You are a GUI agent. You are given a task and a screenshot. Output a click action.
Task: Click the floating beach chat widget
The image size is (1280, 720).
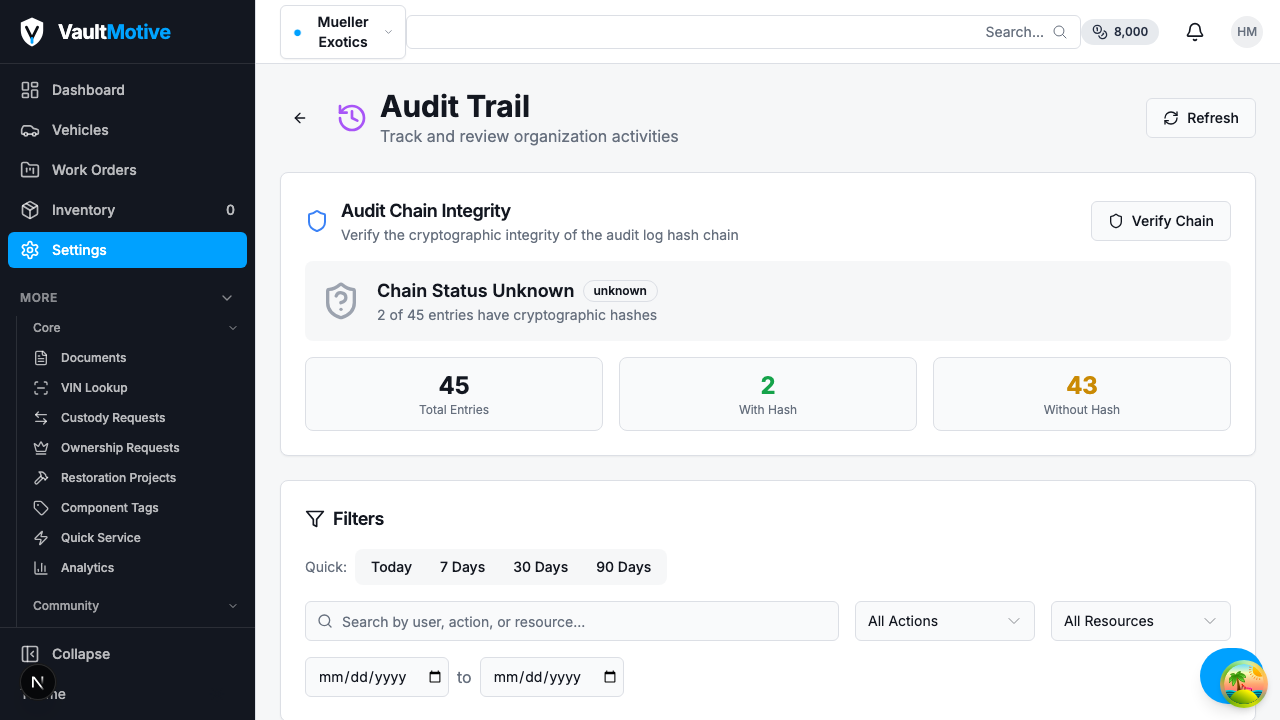click(1243, 683)
